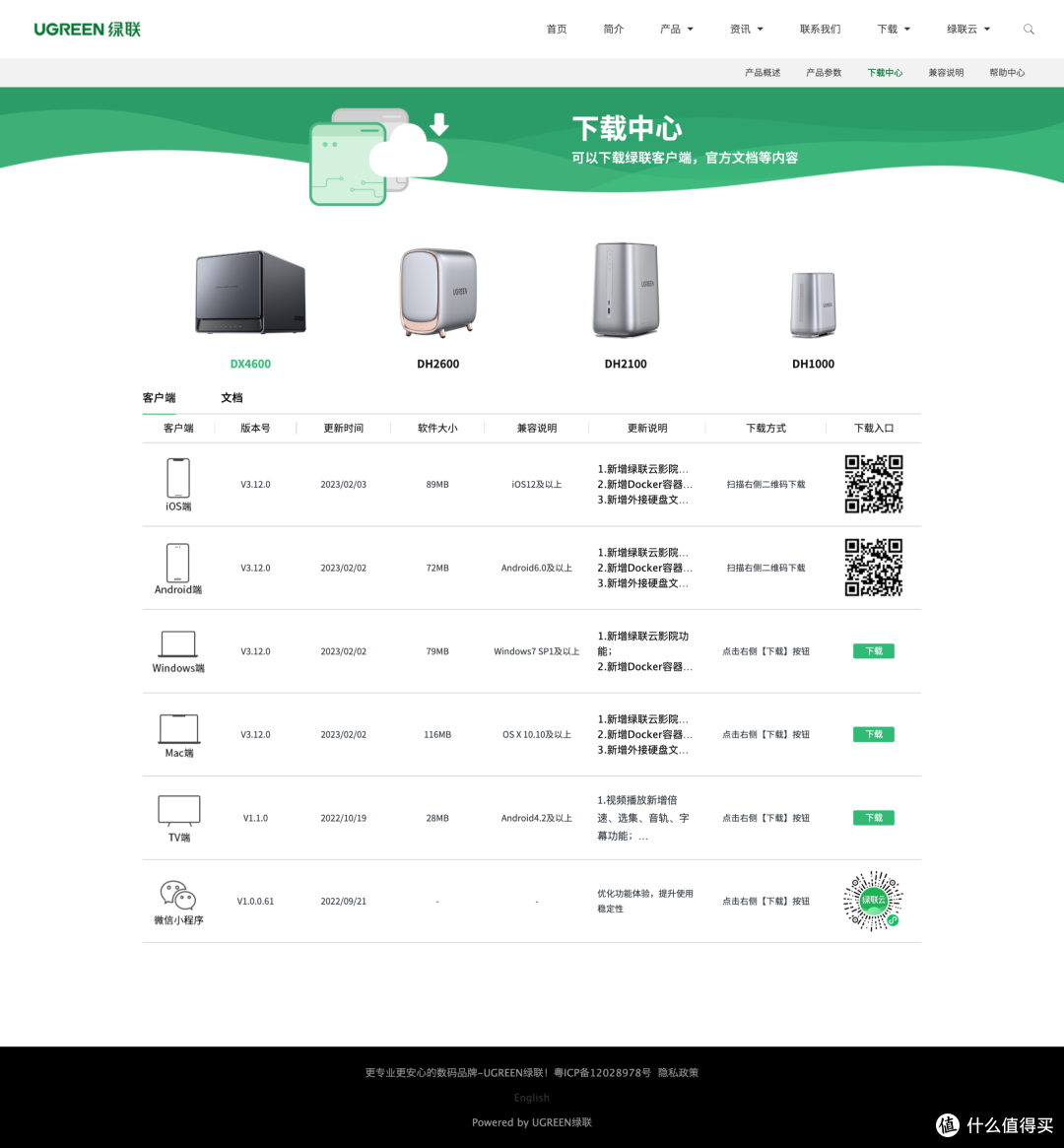Click the Windows端 laptop icon
The image size is (1064, 1148).
coord(177,644)
